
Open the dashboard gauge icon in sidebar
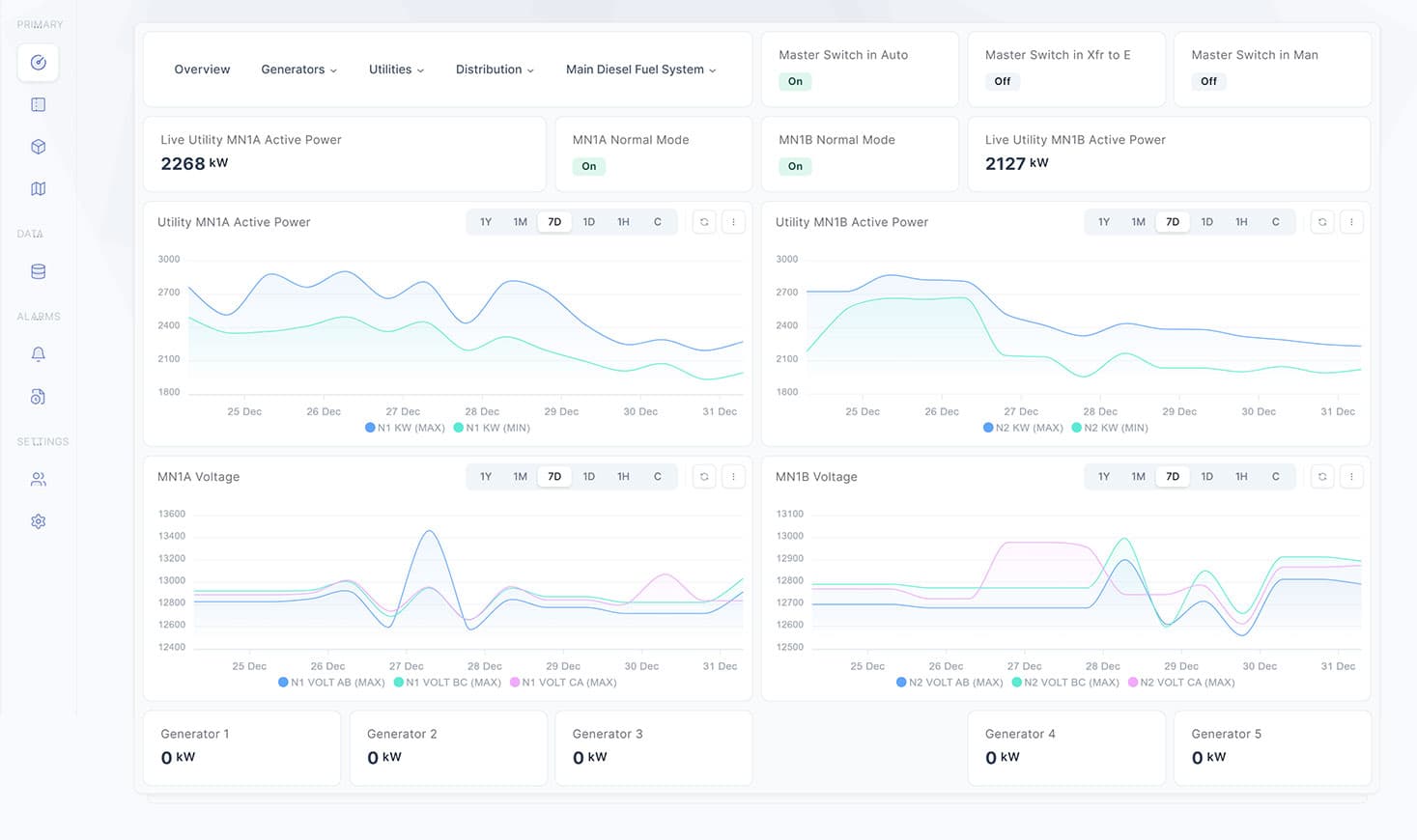[38, 63]
